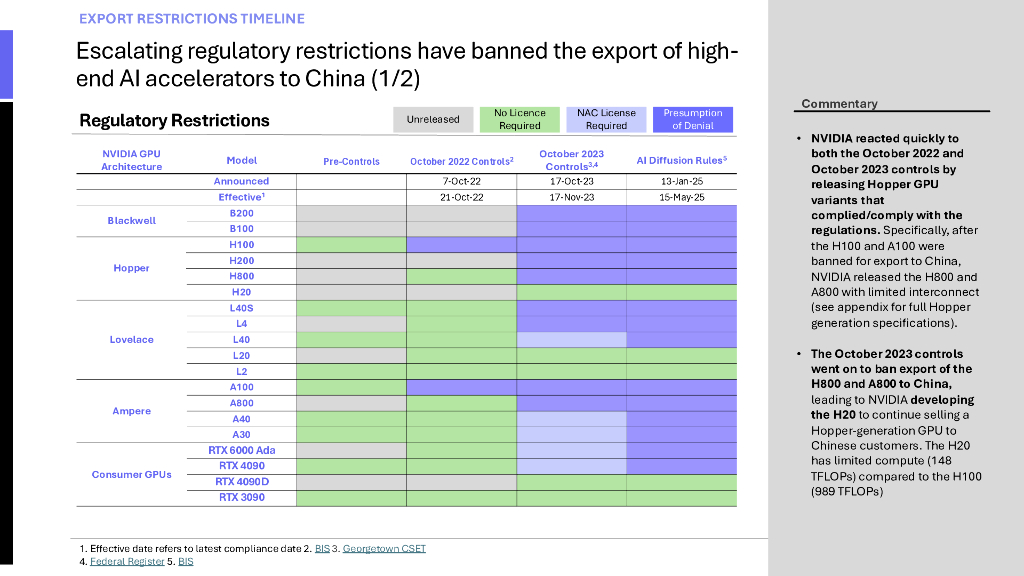
Task: Click the 'October 2022 Controls' column header
Action: click(x=460, y=160)
